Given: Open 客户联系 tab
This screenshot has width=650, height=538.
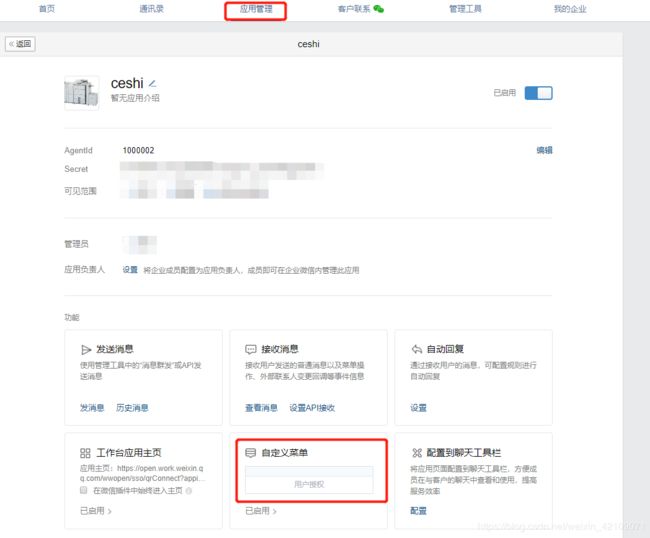Looking at the screenshot, I should tap(354, 9).
